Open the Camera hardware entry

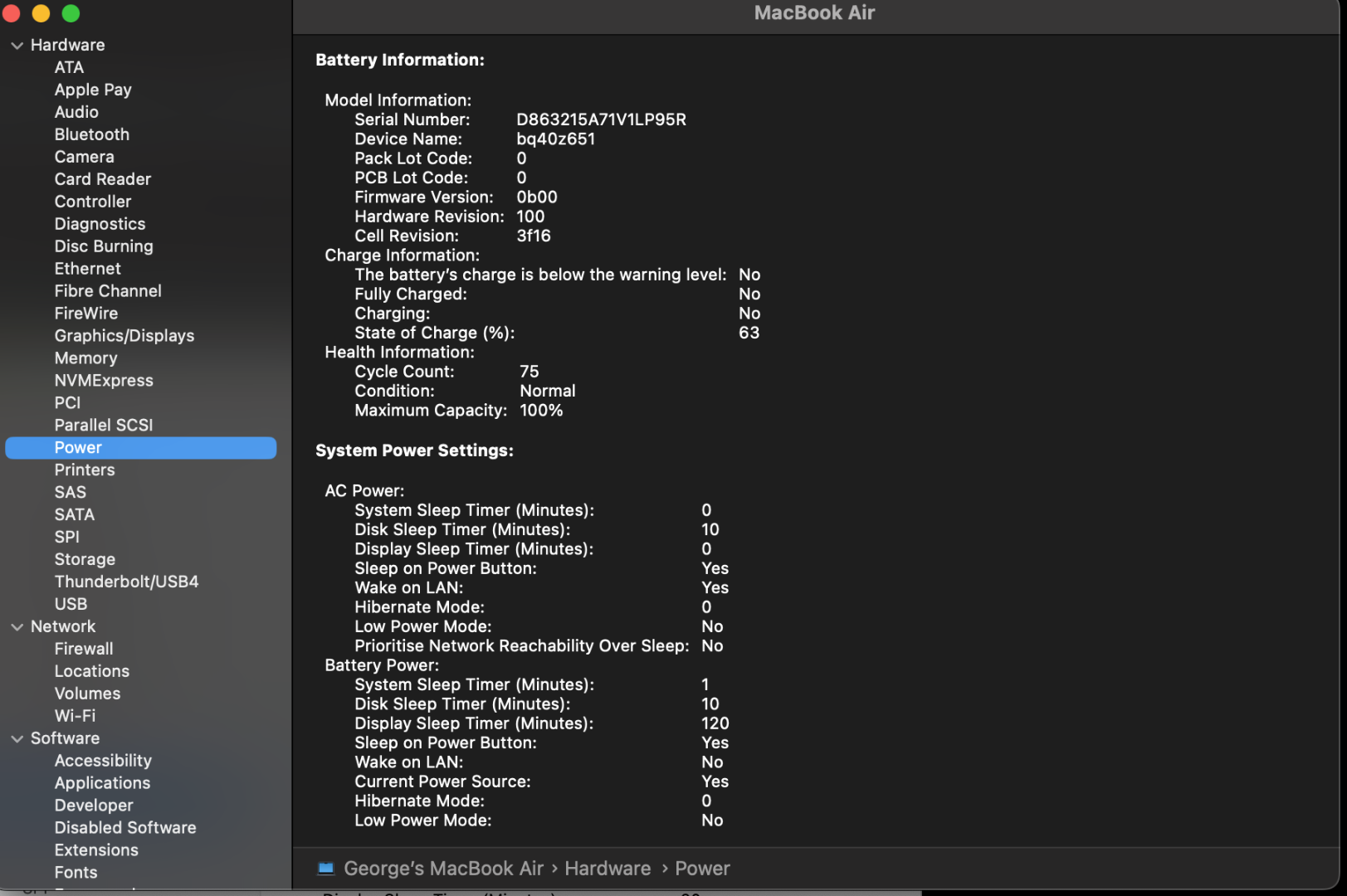point(84,157)
